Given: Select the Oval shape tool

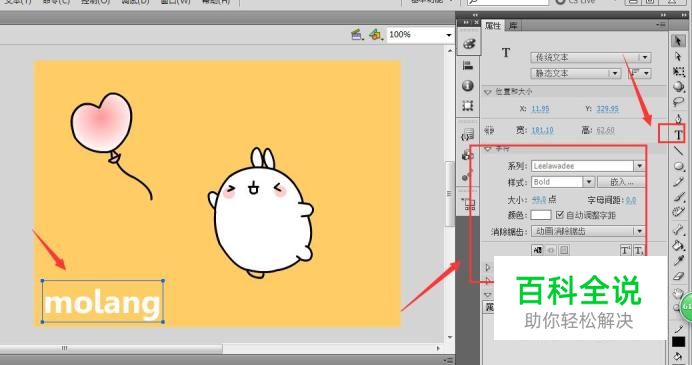Looking at the screenshot, I should pyautogui.click(x=678, y=166).
